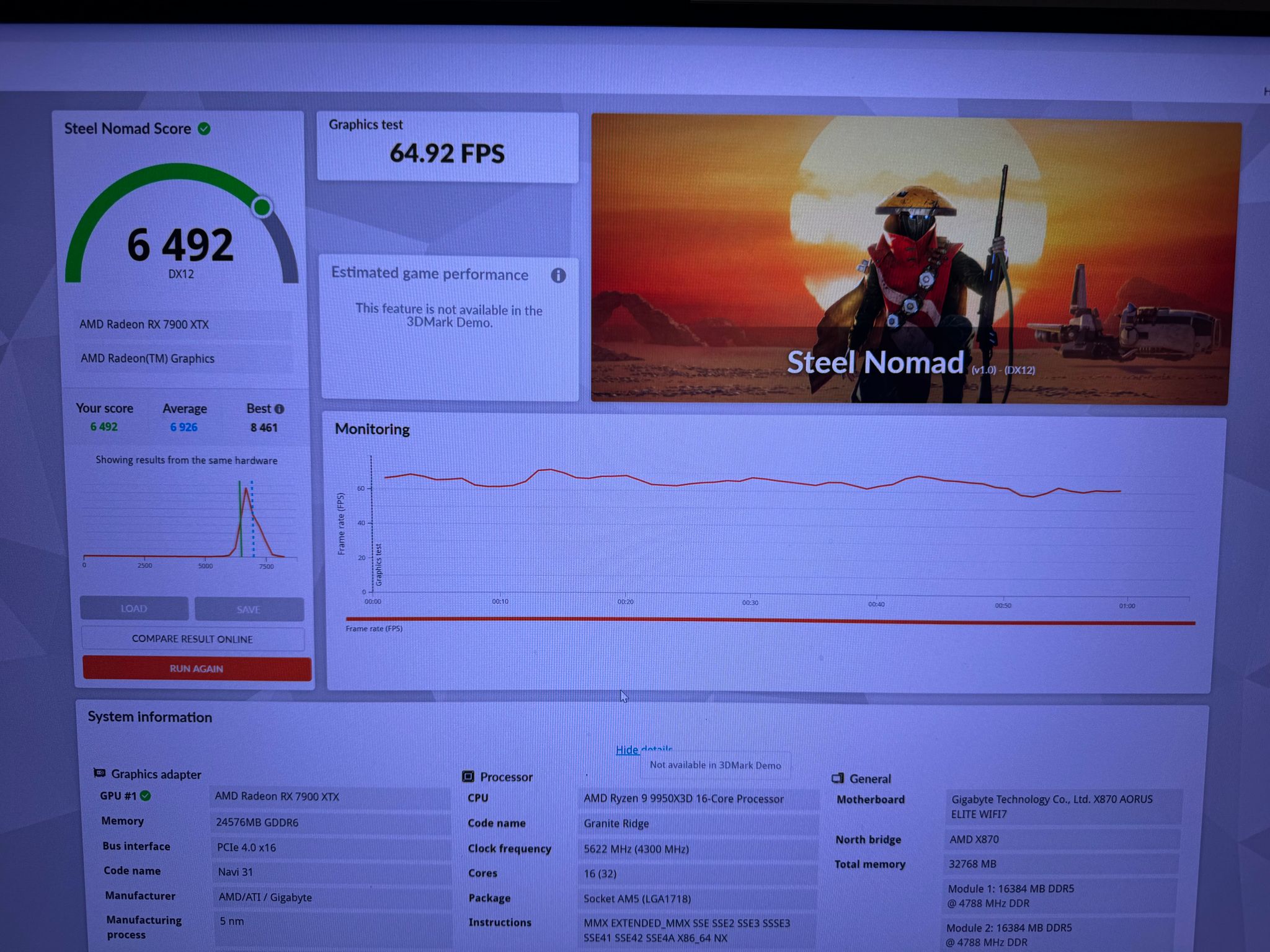Select the AMD Radeon(TM) Graphics label
Image resolution: width=1270 pixels, height=952 pixels.
pyautogui.click(x=147, y=358)
